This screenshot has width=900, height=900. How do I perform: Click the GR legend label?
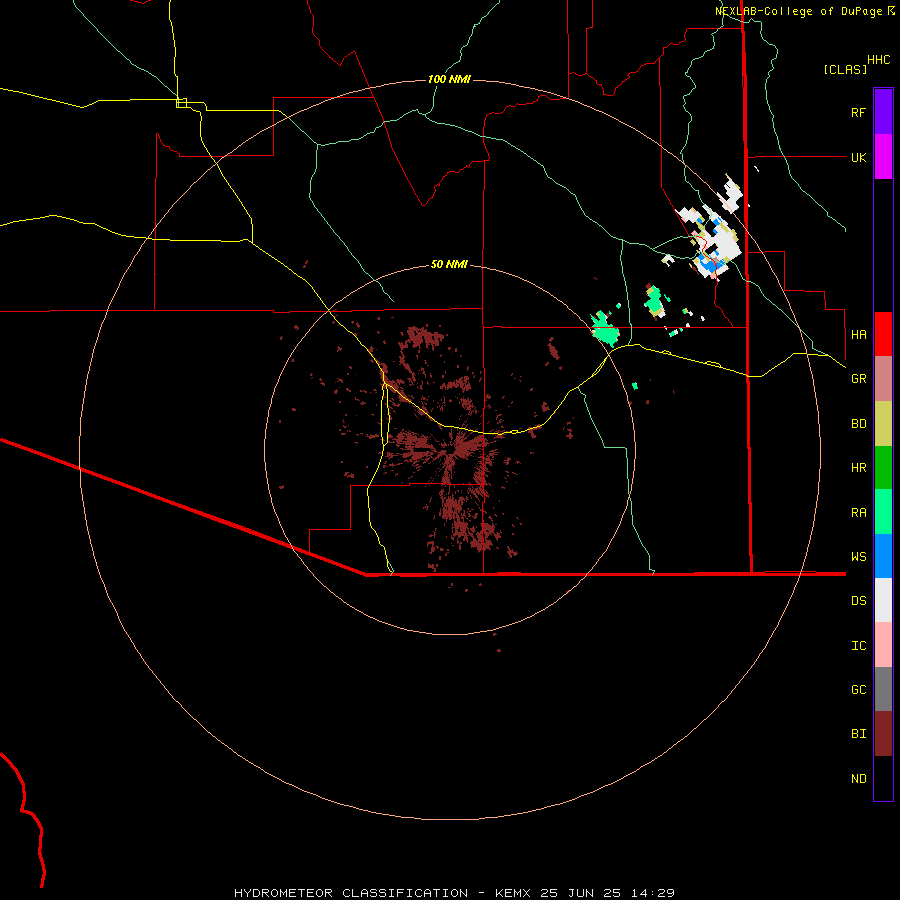click(x=858, y=379)
